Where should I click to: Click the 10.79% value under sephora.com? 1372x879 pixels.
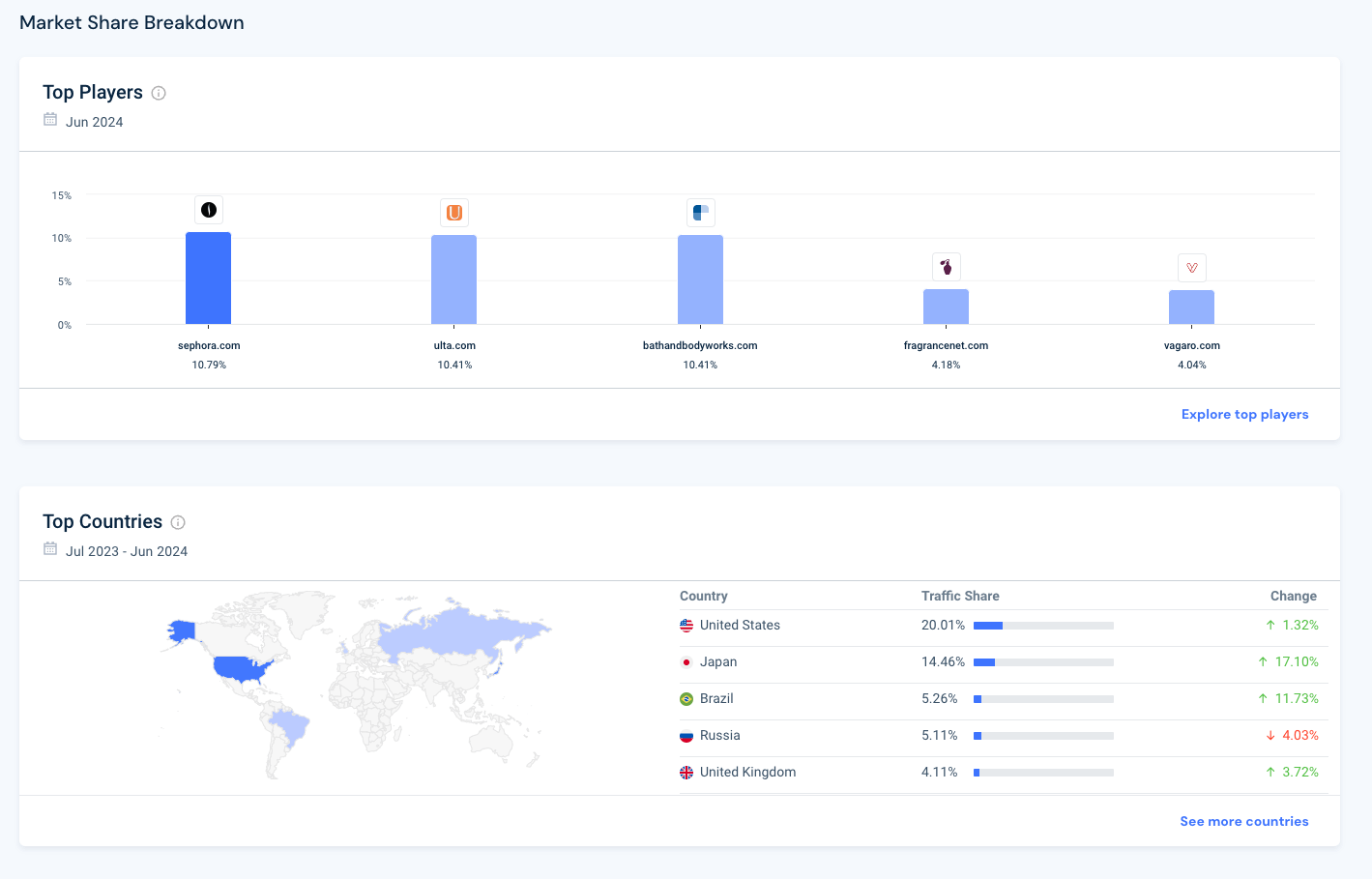[209, 365]
